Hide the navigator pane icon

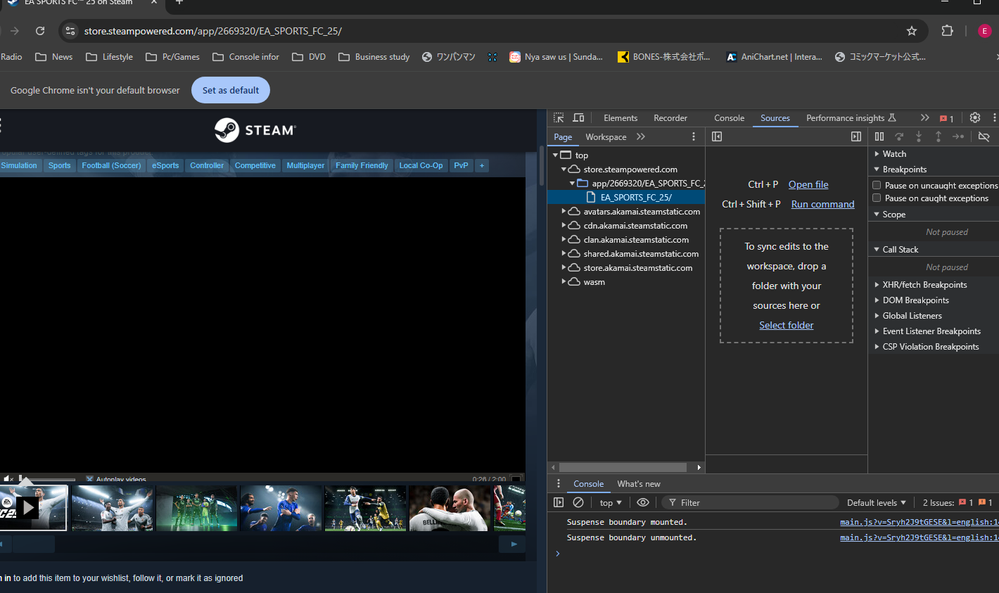point(717,137)
